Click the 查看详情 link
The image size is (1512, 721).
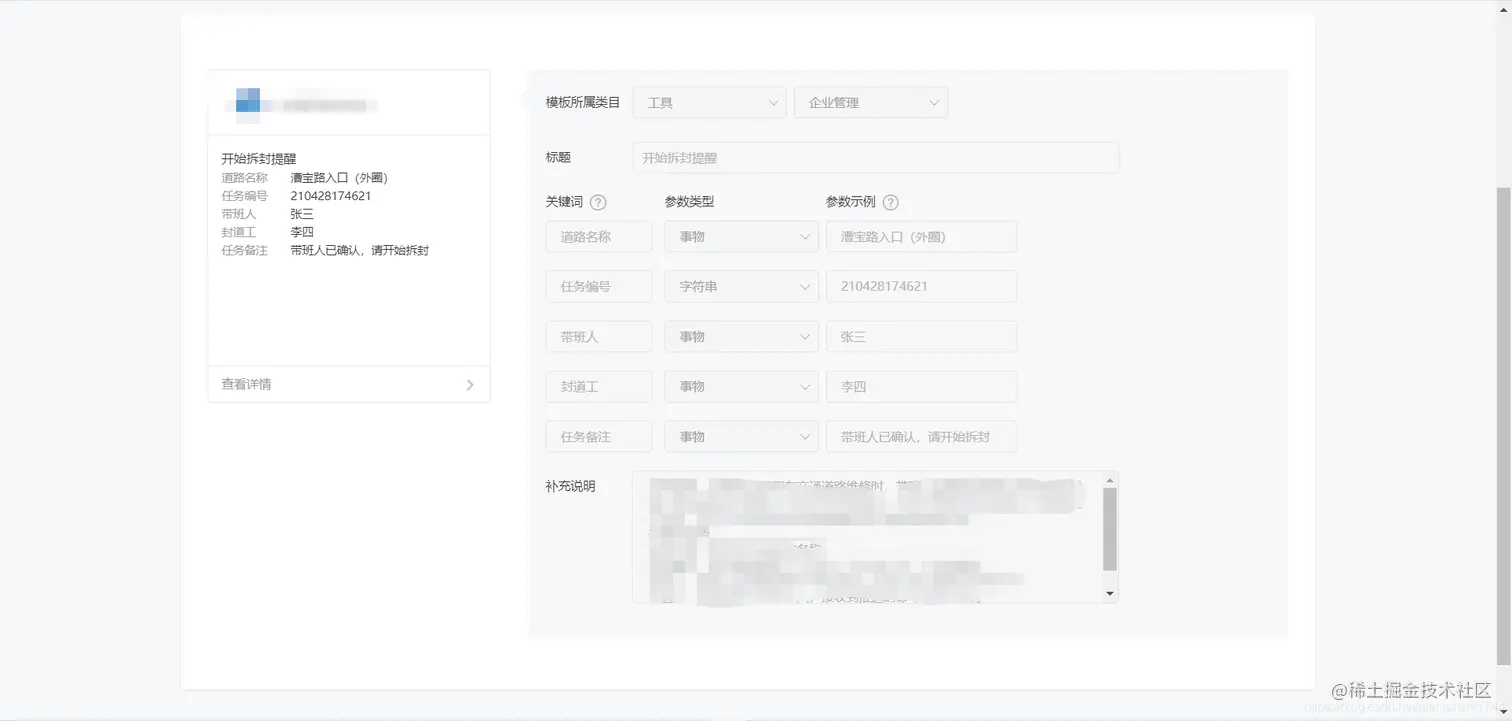[x=246, y=384]
